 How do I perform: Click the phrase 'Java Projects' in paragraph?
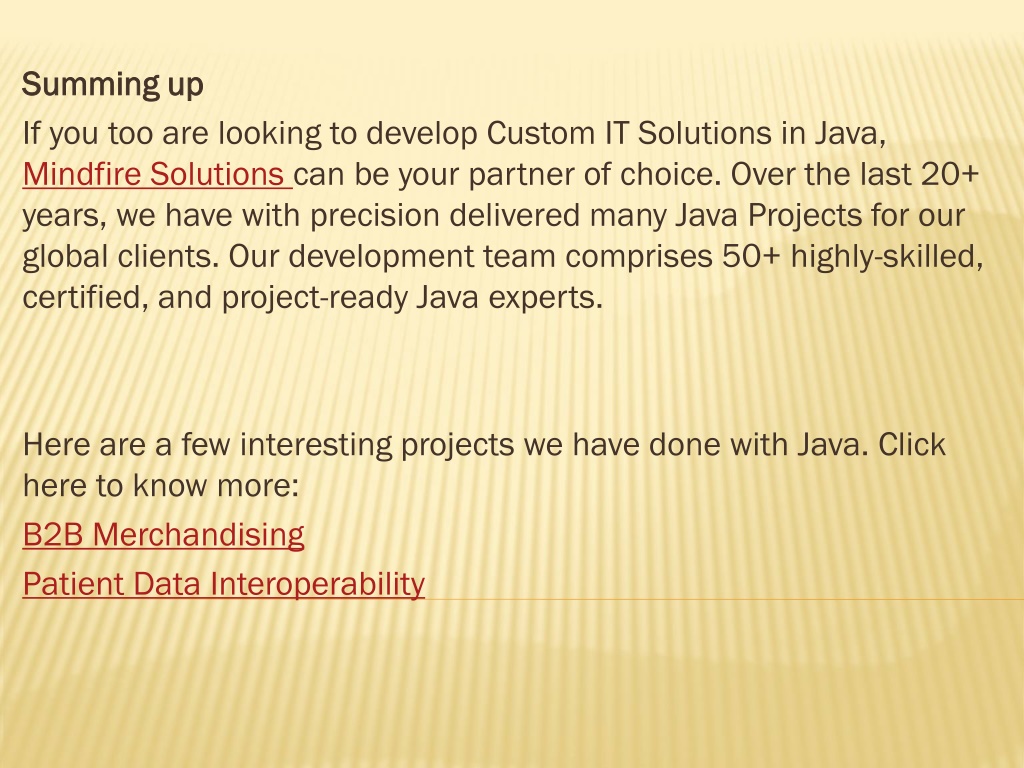[x=768, y=216]
